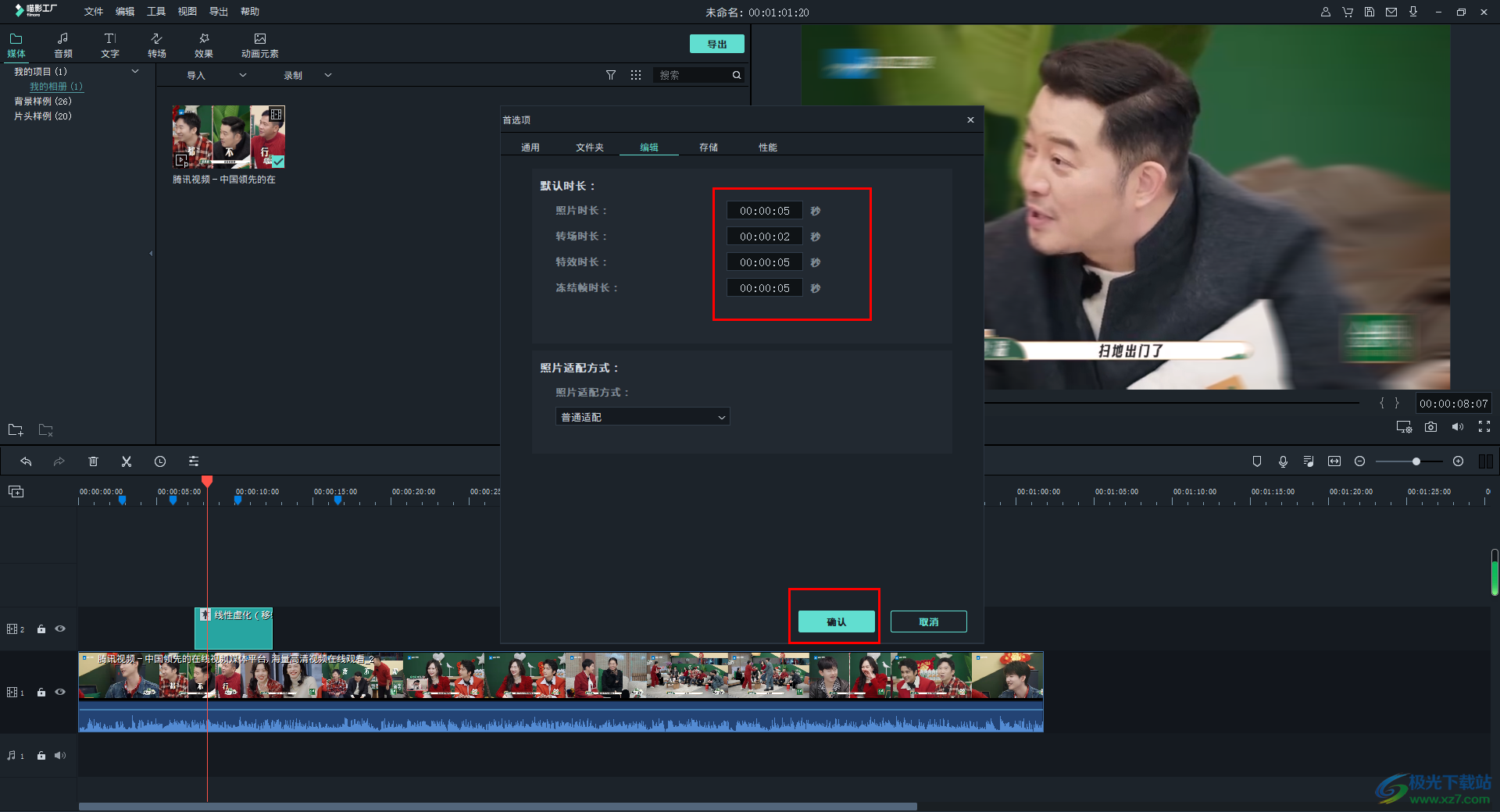This screenshot has width=1500, height=812.
Task: Open the 视图 menu
Action: [x=187, y=12]
